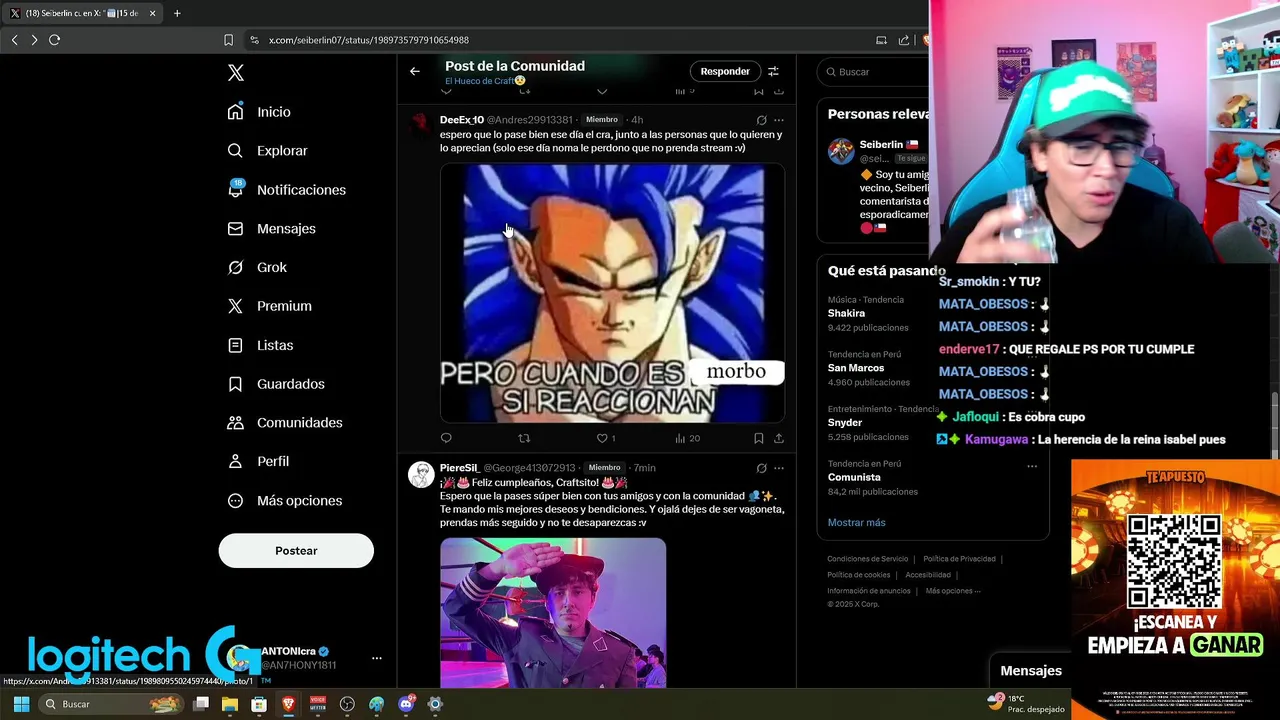Open a new browser tab
The image size is (1280, 720).
[177, 14]
